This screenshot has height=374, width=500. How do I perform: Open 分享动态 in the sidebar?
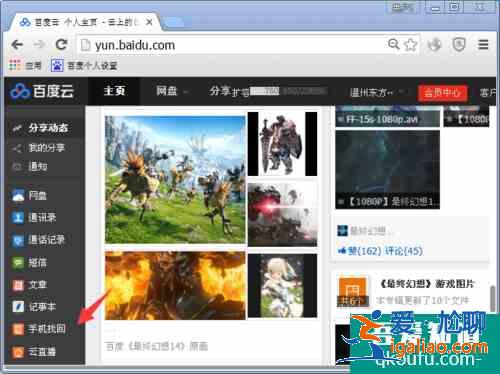click(x=44, y=128)
